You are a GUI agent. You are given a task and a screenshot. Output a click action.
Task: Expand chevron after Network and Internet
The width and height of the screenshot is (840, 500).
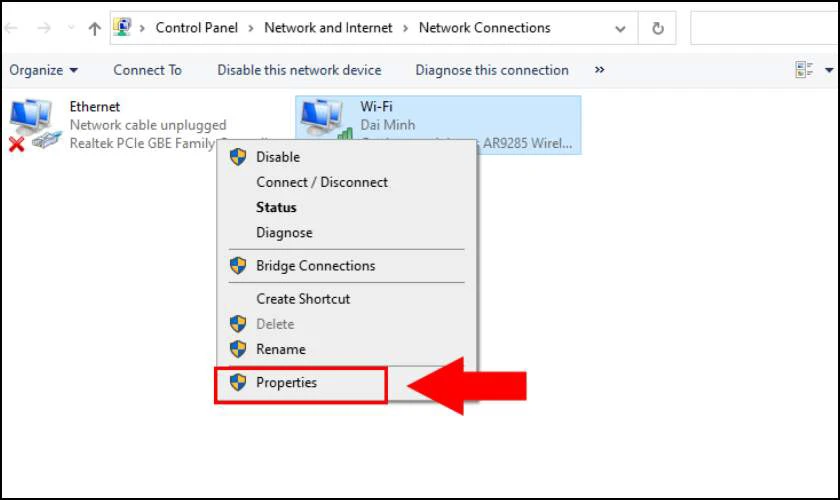point(406,28)
